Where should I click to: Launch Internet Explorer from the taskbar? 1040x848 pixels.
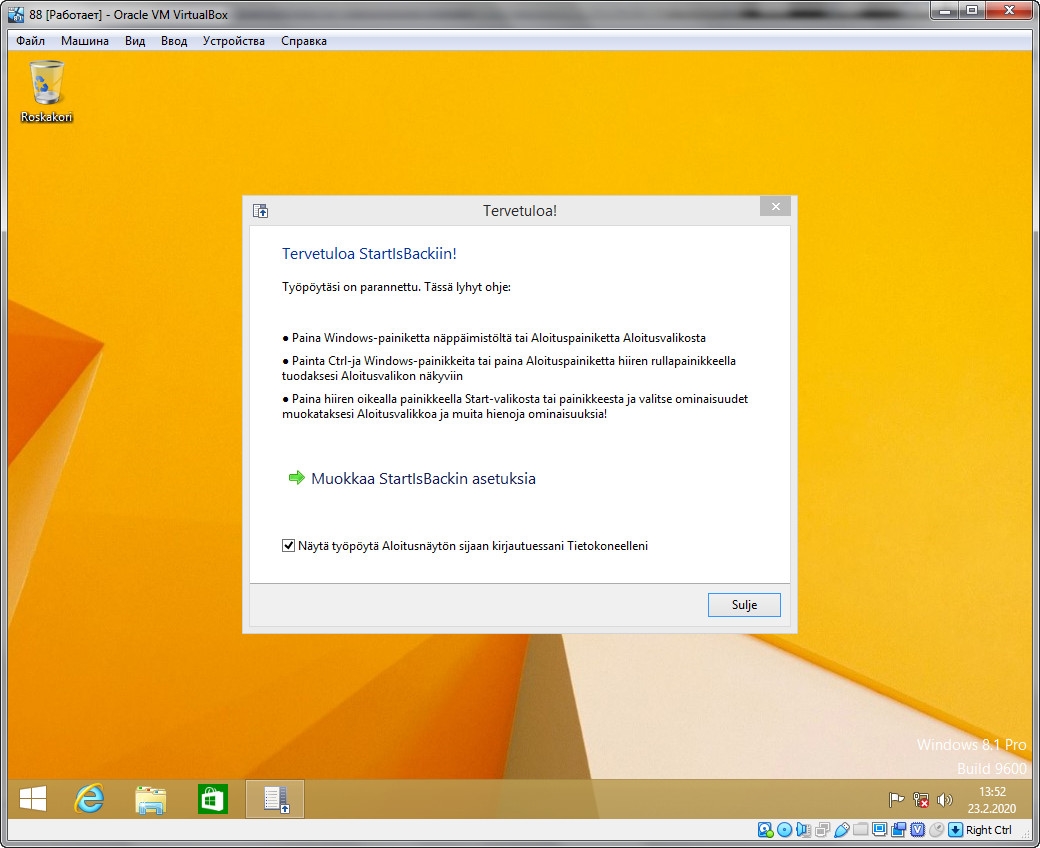tap(90, 799)
